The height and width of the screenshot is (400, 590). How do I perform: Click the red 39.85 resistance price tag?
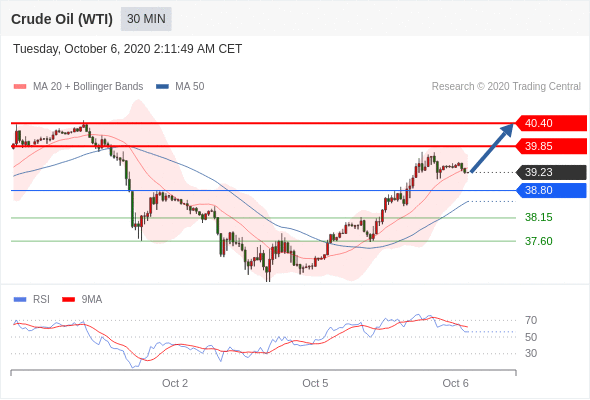coord(551,146)
